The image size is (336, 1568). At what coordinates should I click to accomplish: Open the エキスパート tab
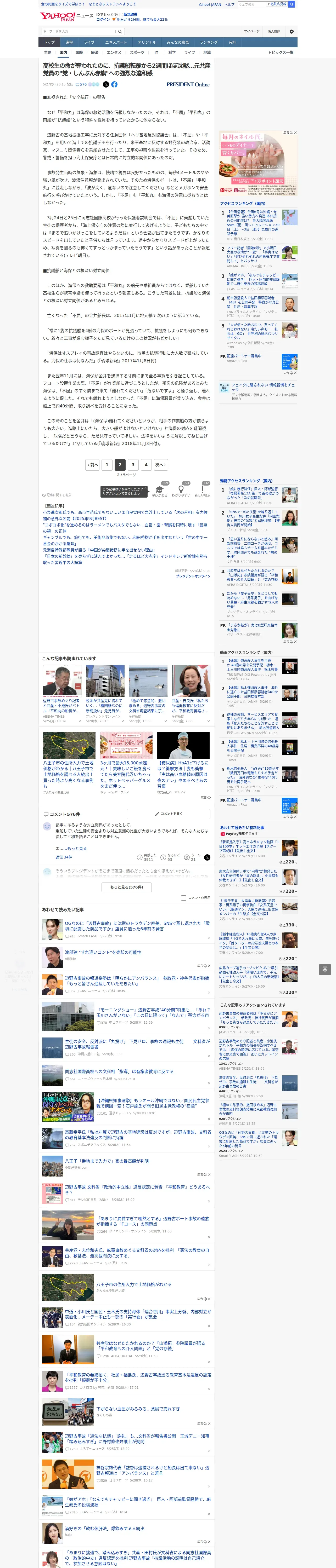(x=116, y=43)
